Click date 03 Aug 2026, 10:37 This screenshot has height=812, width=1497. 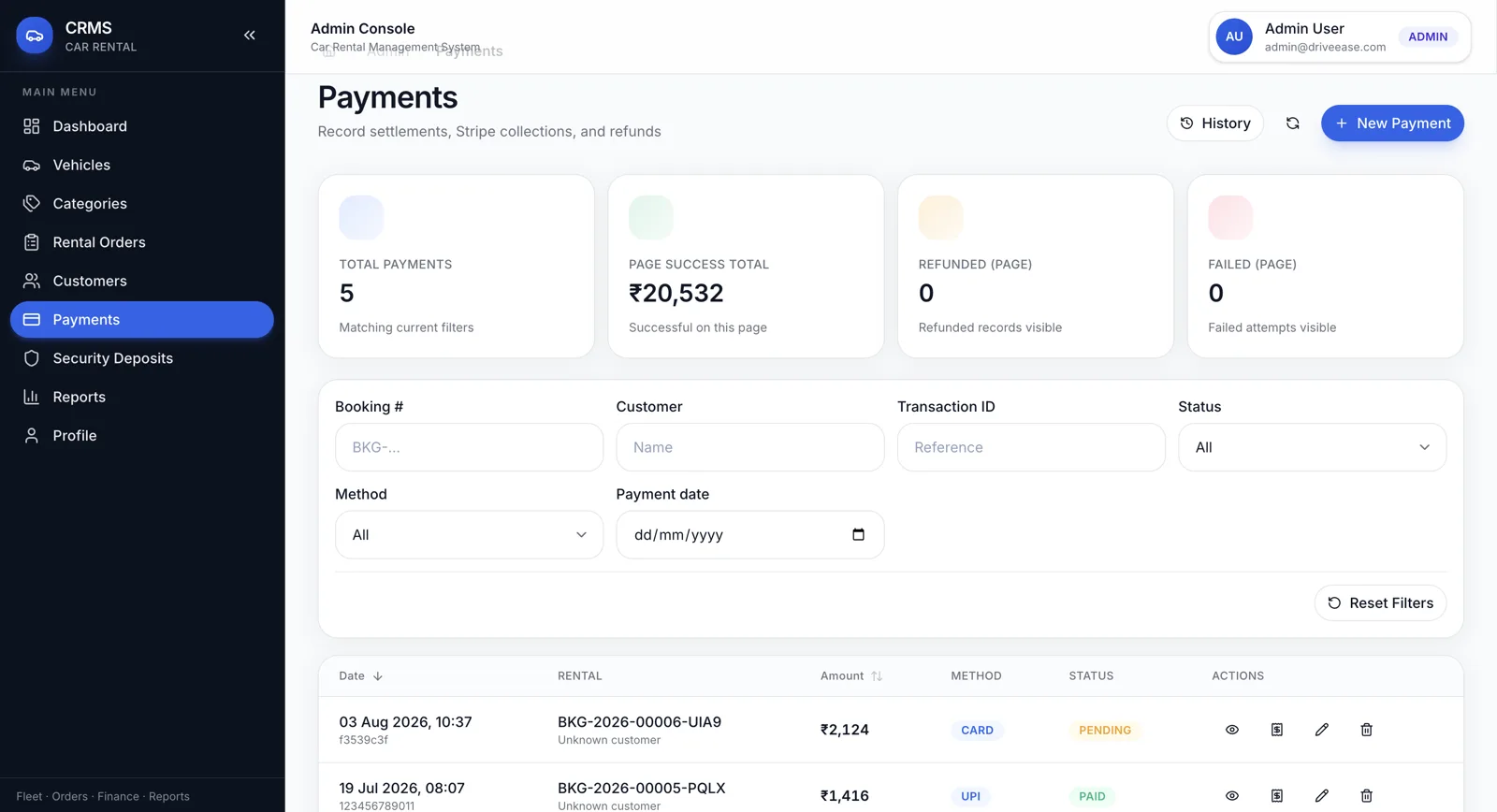click(x=405, y=722)
